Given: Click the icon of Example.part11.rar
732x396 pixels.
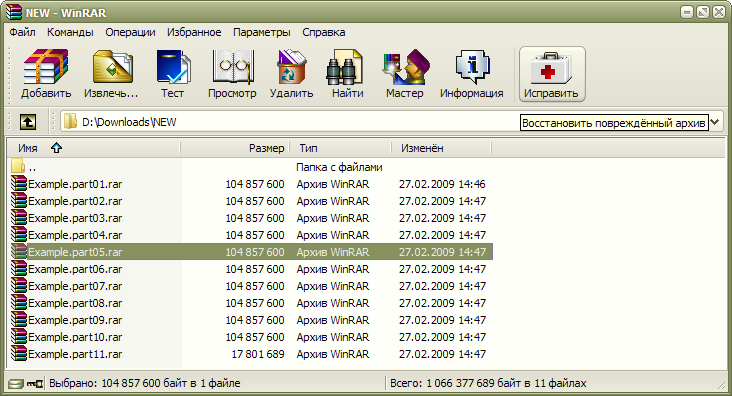Looking at the screenshot, I should (19, 354).
